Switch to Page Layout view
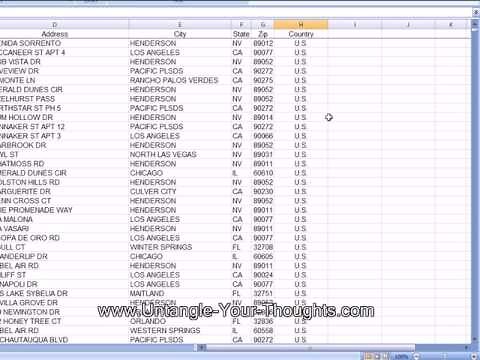 tap(378, 356)
